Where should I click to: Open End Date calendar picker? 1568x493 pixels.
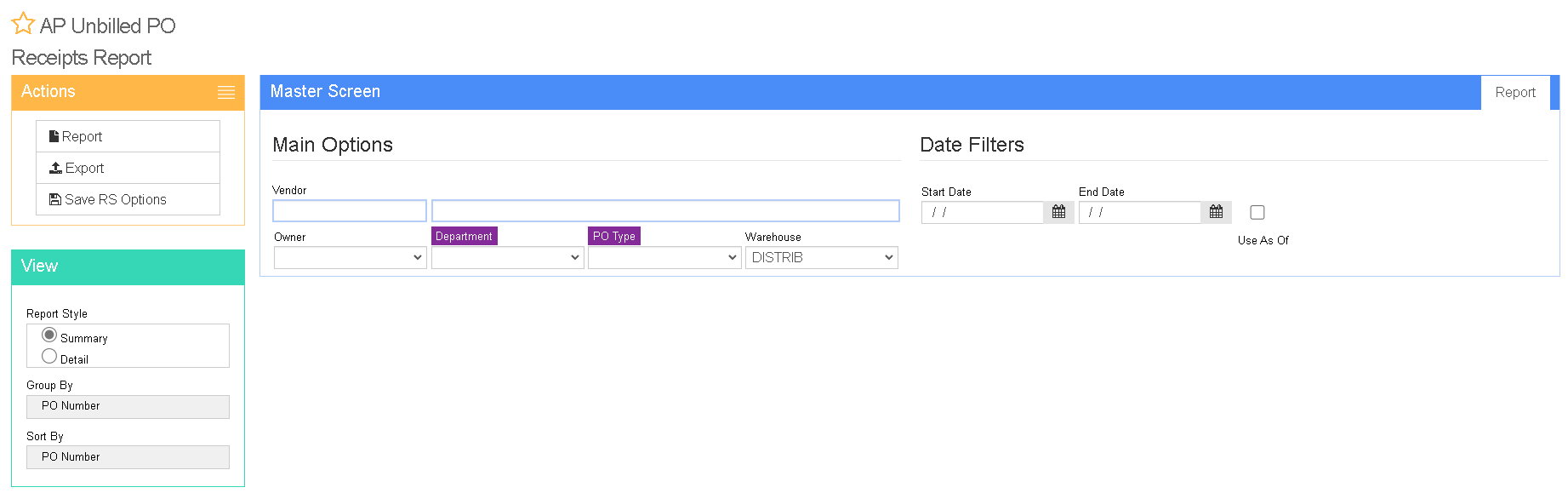coord(1216,212)
